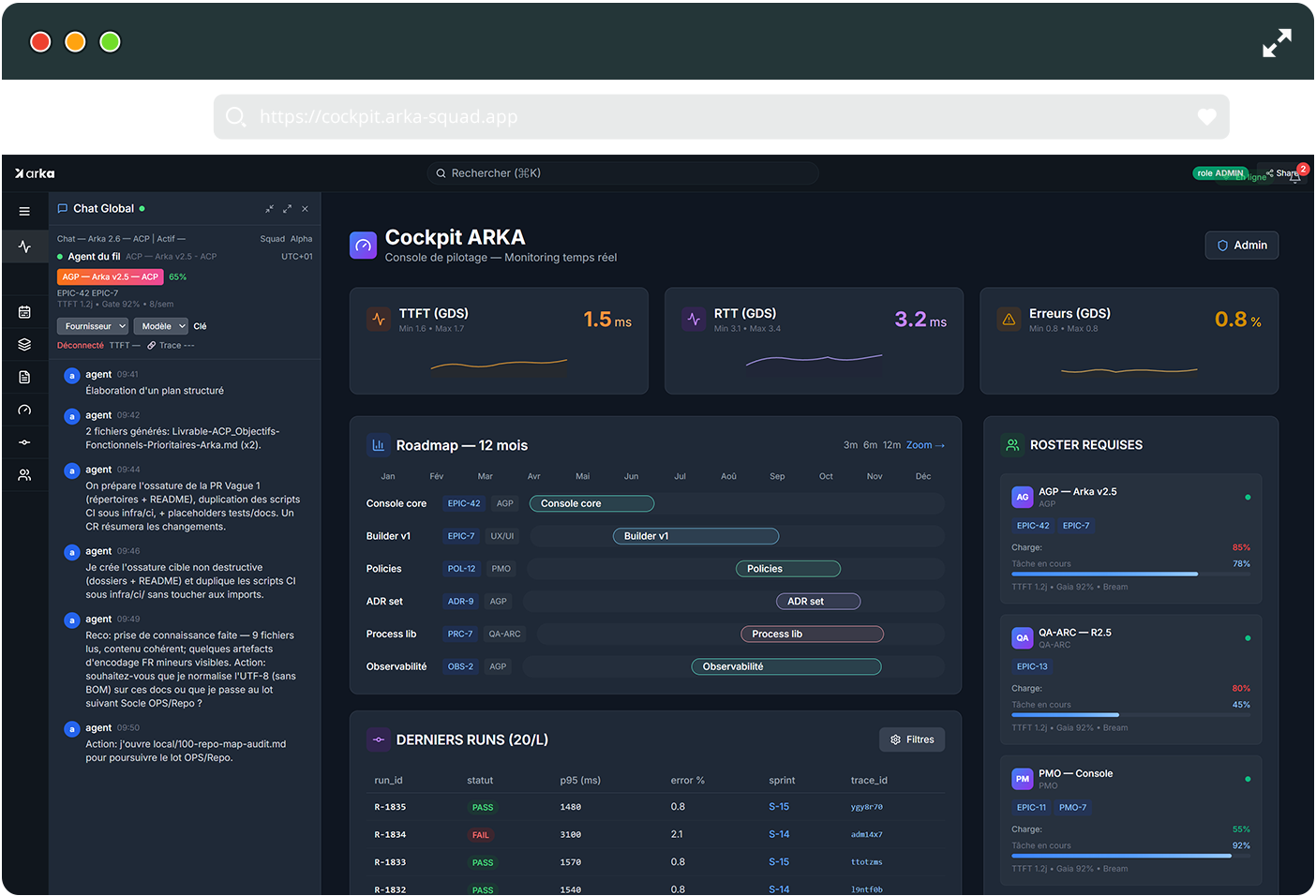
Task: Open notifications bell with badge 2
Action: 1296,175
